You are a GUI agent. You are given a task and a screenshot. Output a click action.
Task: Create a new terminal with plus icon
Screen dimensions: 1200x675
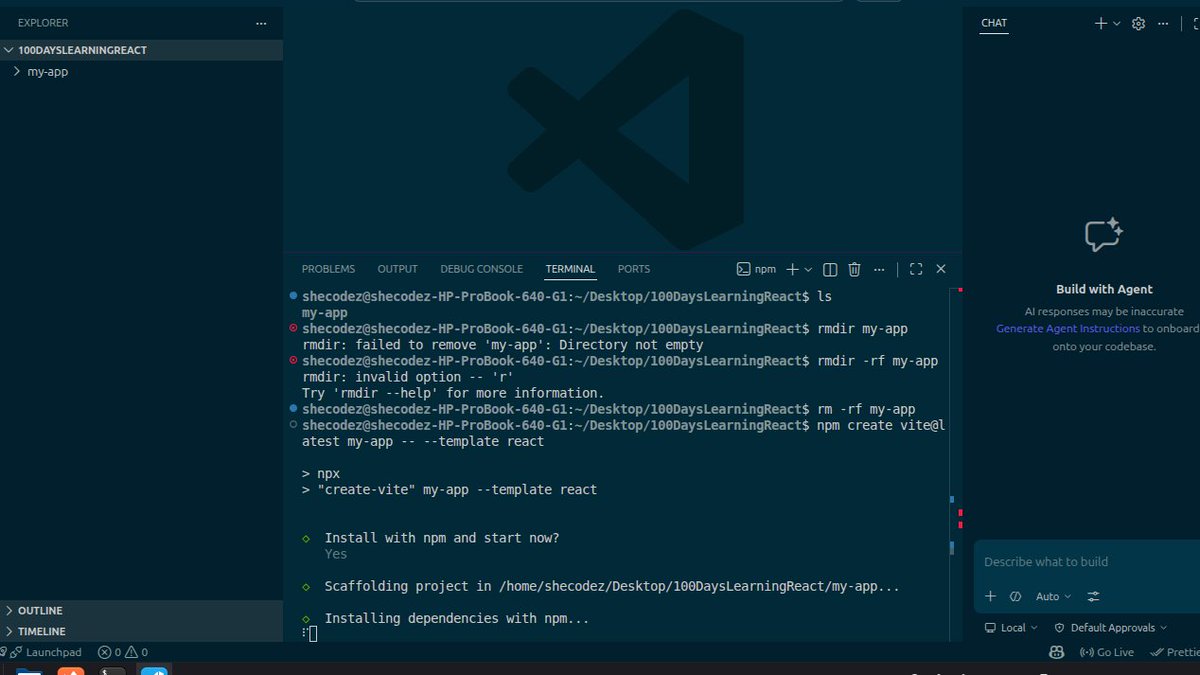(792, 269)
